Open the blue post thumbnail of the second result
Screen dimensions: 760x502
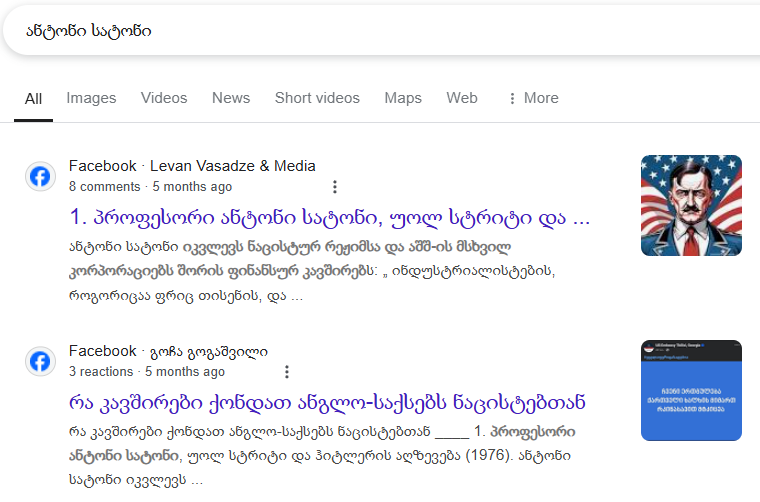[691, 391]
